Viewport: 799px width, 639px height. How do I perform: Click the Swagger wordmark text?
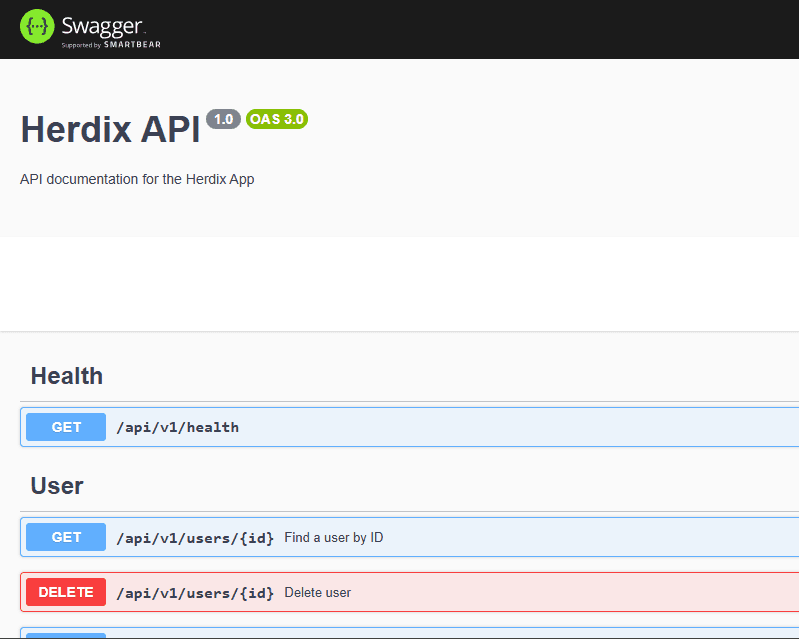click(102, 26)
